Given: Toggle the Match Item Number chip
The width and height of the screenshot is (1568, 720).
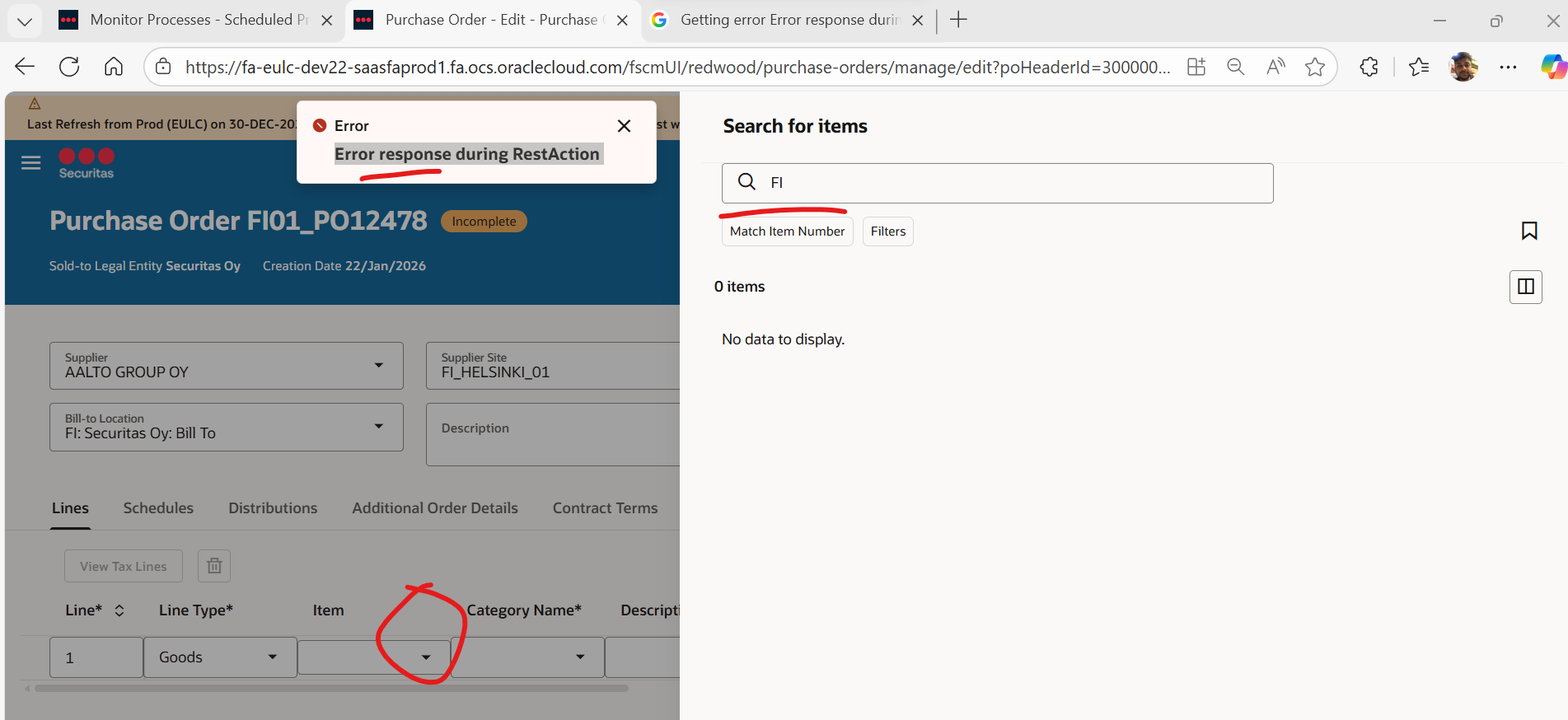Looking at the screenshot, I should point(787,231).
